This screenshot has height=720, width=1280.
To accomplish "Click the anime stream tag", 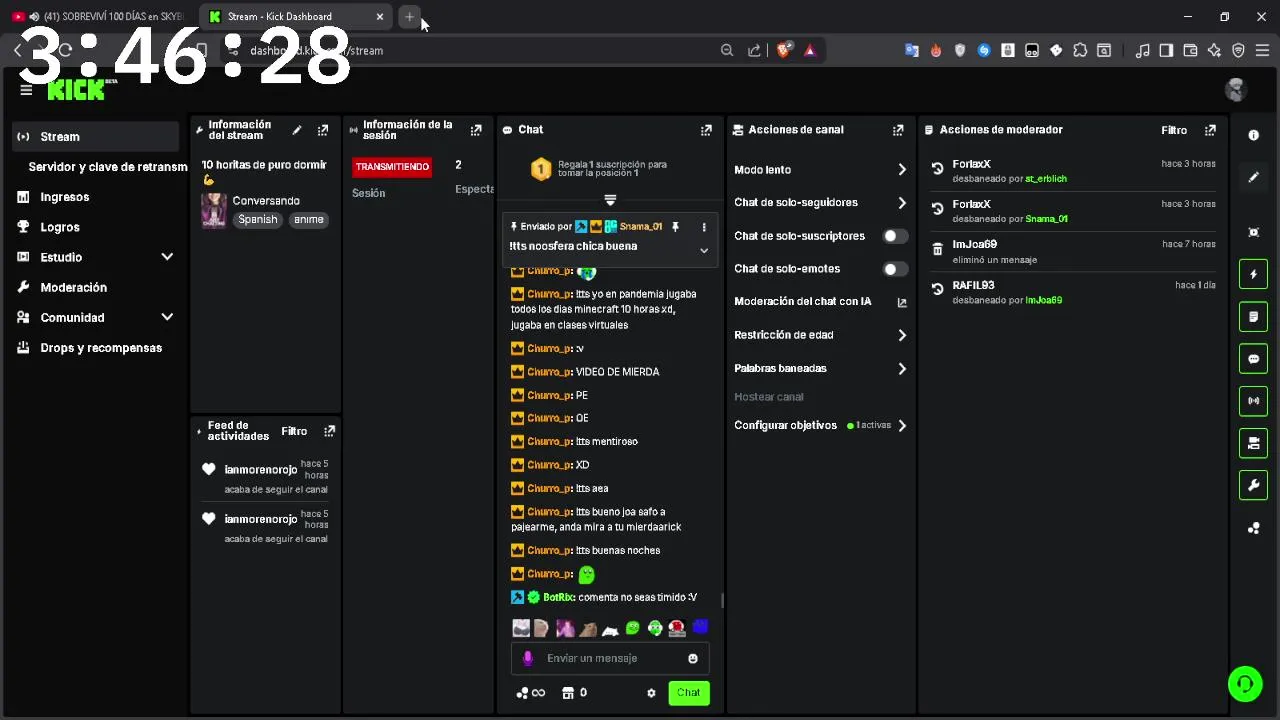I will pyautogui.click(x=308, y=219).
